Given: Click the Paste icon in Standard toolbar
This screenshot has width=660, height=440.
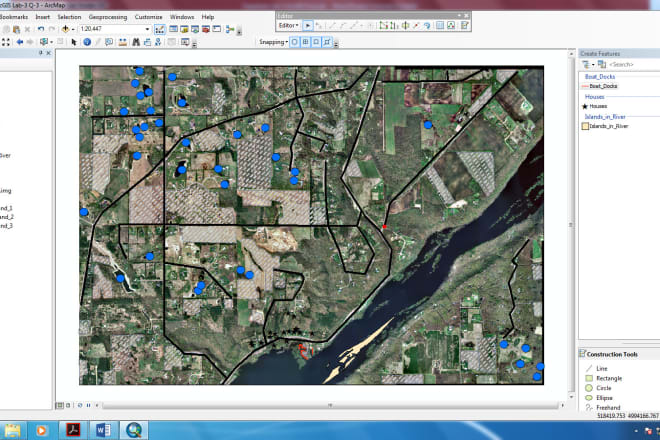Looking at the screenshot, I should [16, 29].
